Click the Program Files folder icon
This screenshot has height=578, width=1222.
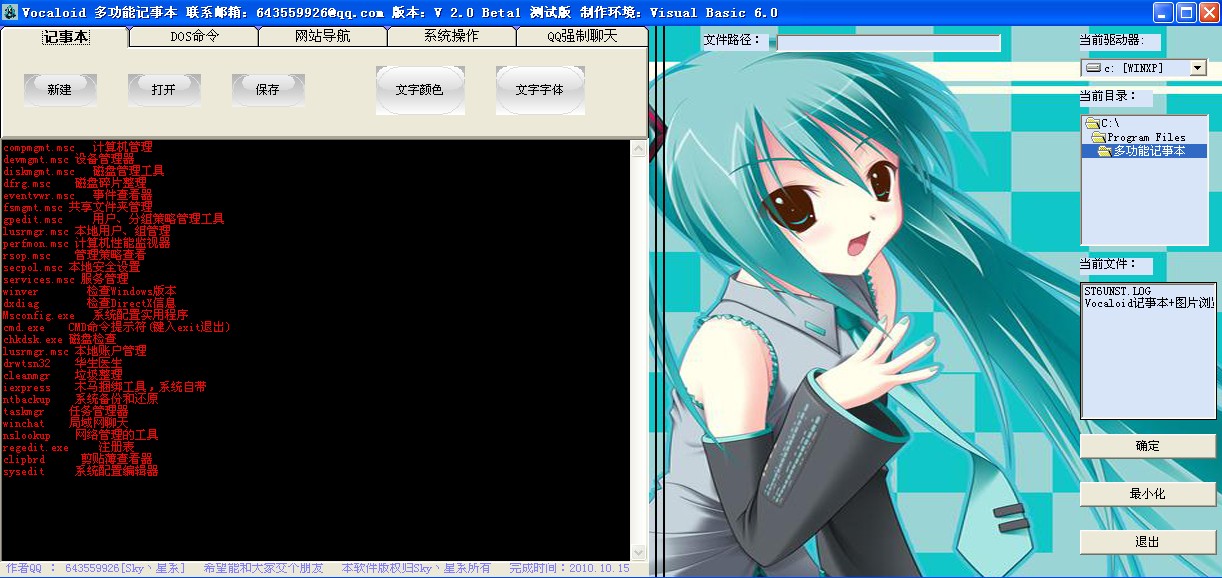pos(1098,137)
